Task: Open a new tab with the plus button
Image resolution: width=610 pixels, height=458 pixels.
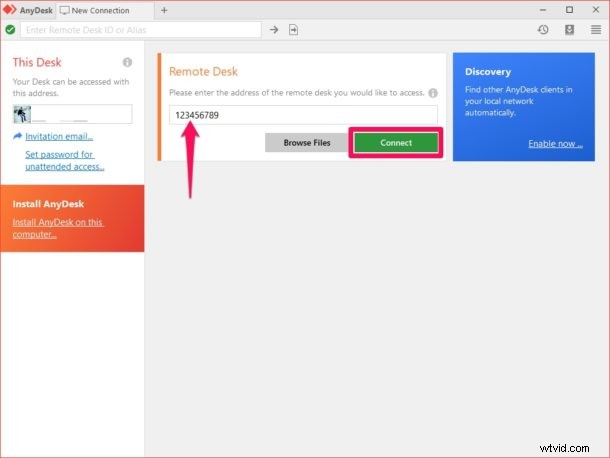Action: pos(164,11)
